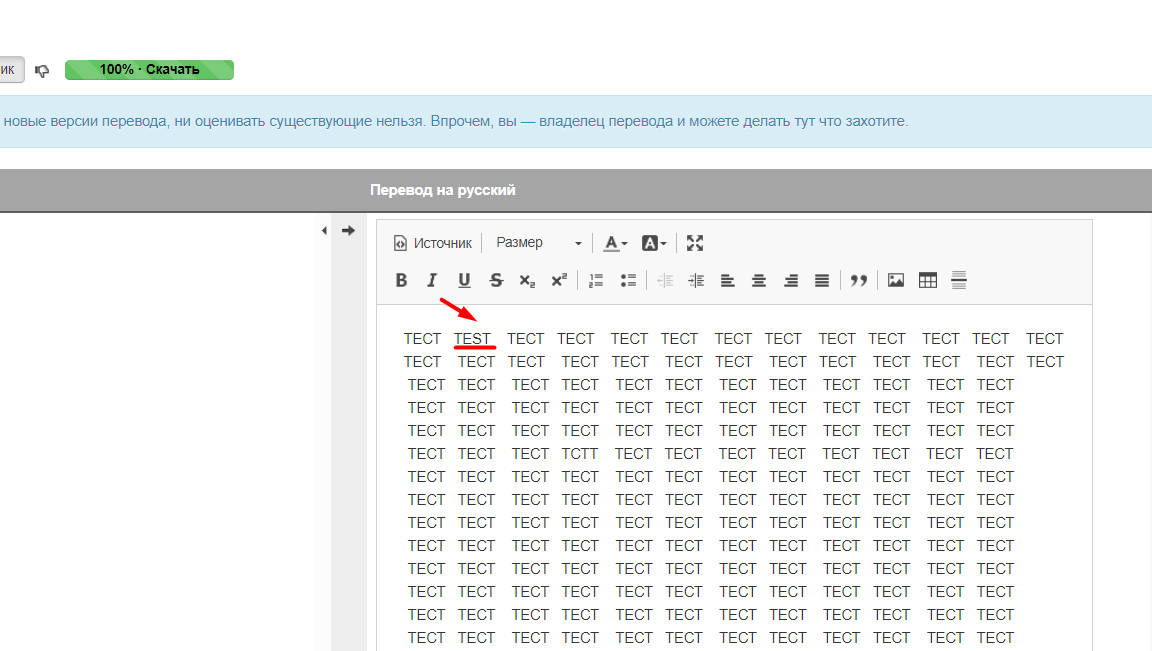Insert a block quote
The width and height of the screenshot is (1152, 651).
coord(858,280)
